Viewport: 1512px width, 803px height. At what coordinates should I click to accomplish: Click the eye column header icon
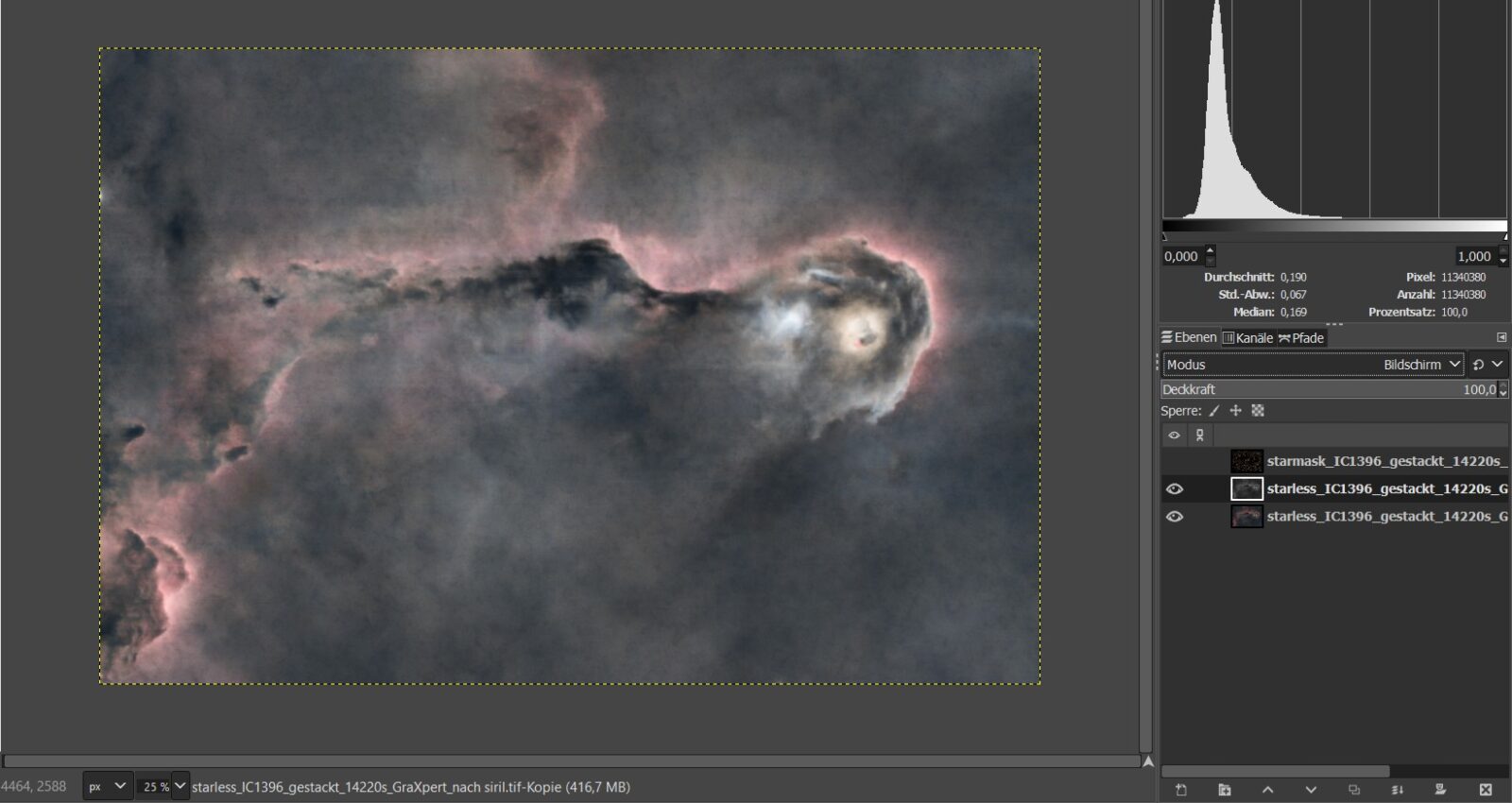(1175, 436)
